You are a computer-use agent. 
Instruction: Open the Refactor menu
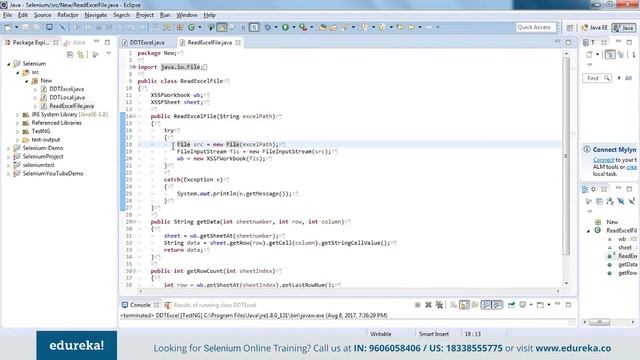(68, 15)
